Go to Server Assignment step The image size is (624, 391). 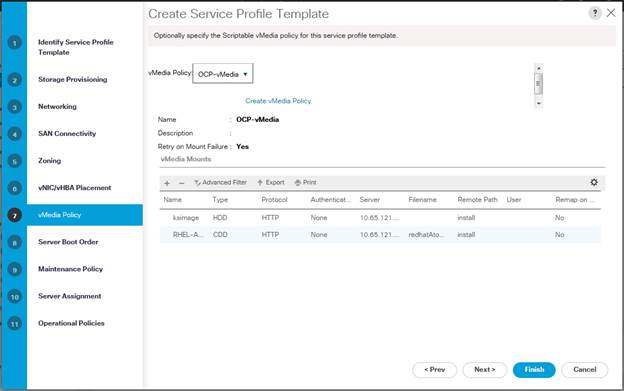tap(70, 296)
